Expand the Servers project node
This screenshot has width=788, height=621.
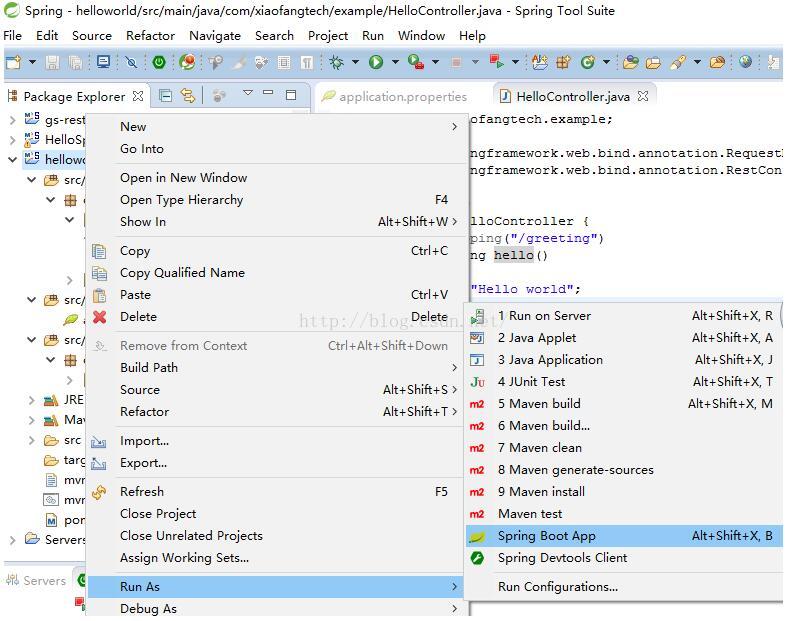click(x=13, y=540)
